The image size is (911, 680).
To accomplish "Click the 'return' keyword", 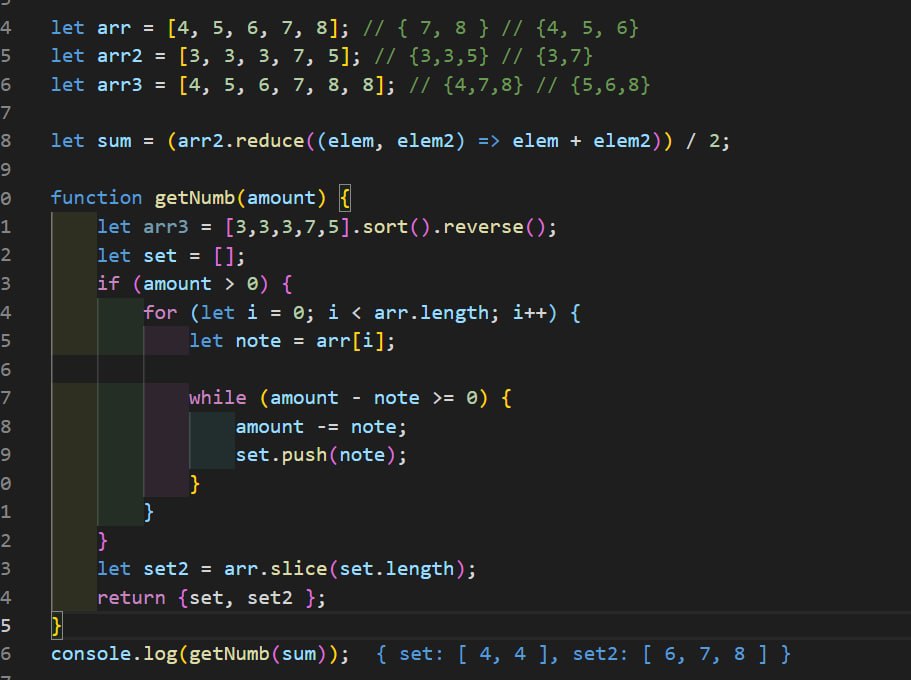I will [131, 598].
